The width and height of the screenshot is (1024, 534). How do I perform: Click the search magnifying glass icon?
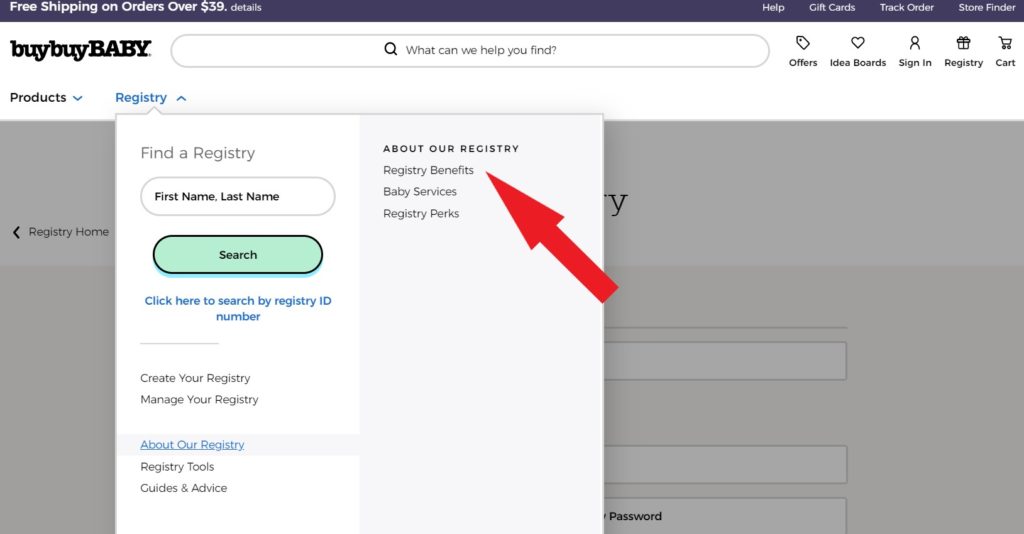(x=391, y=50)
